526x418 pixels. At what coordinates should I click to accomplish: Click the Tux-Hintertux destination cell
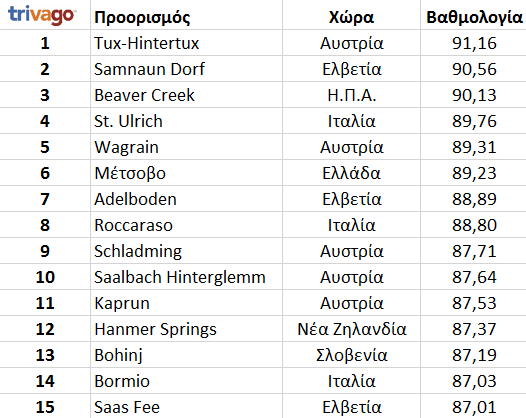click(x=186, y=43)
